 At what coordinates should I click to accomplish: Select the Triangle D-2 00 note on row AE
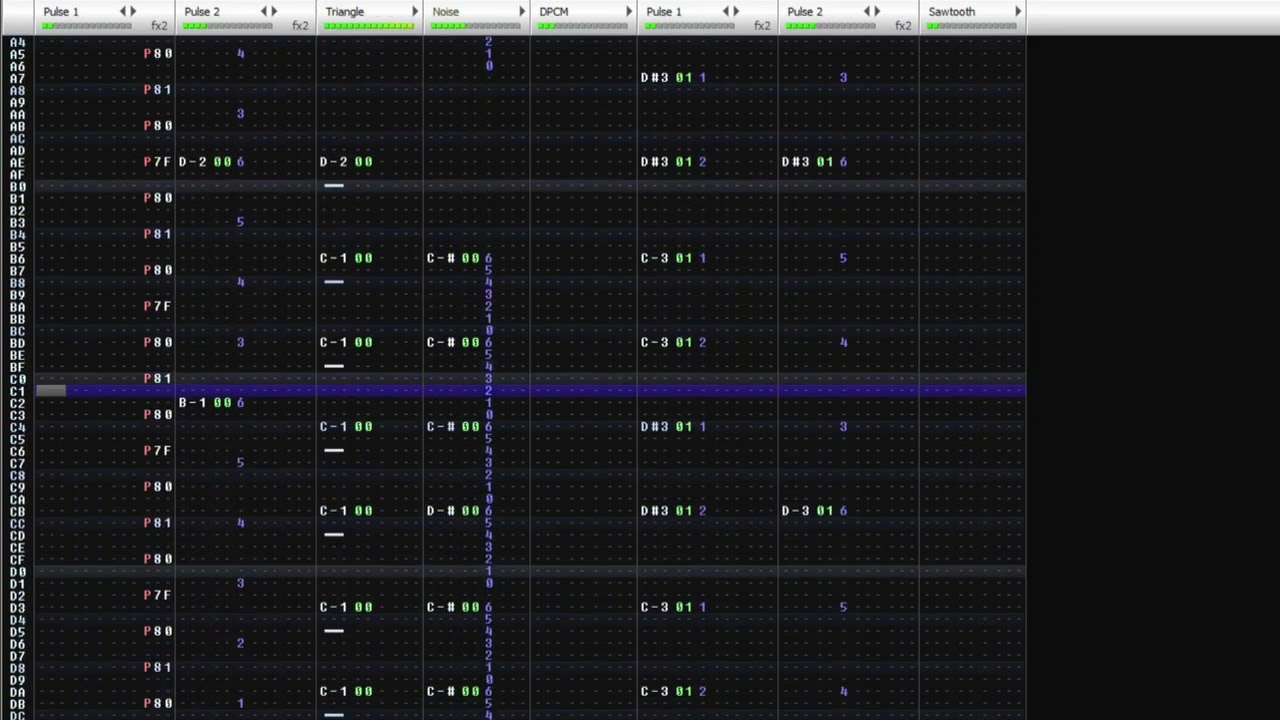[x=346, y=161]
